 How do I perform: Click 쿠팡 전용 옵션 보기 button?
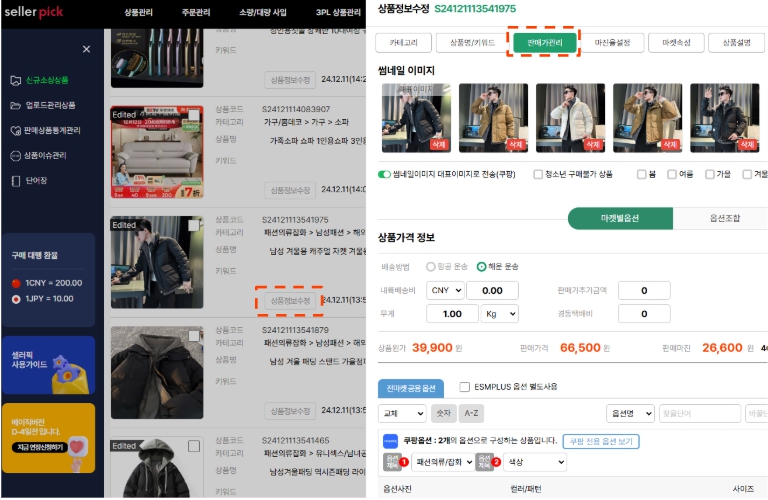click(600, 441)
